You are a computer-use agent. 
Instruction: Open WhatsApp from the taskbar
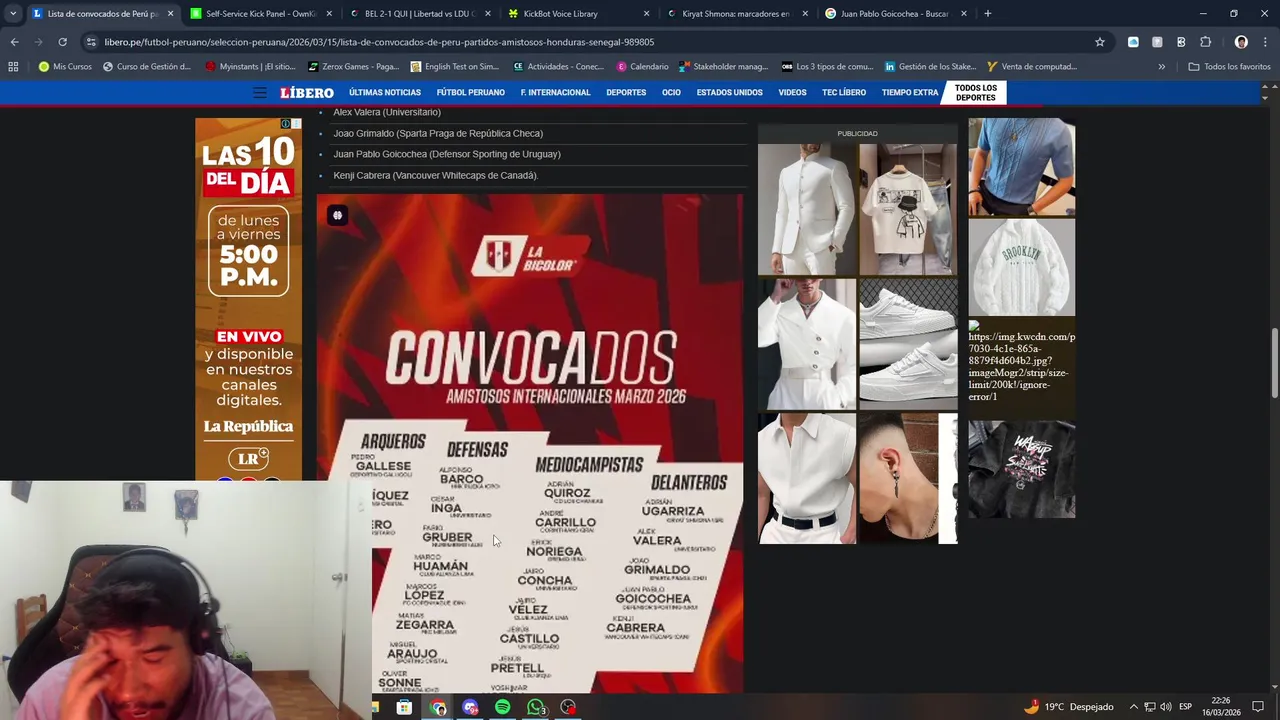pos(536,707)
